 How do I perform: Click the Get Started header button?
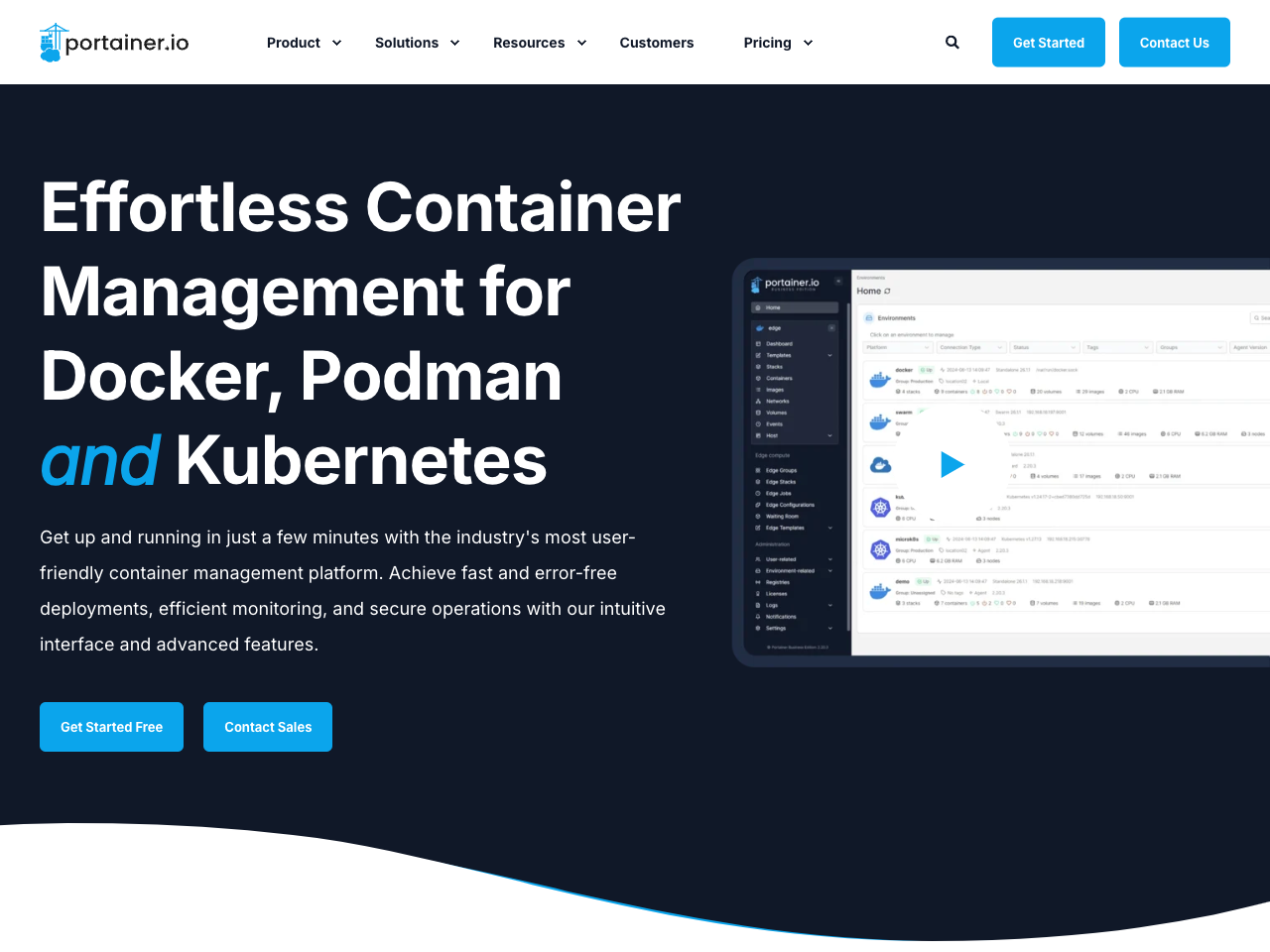click(x=1049, y=43)
